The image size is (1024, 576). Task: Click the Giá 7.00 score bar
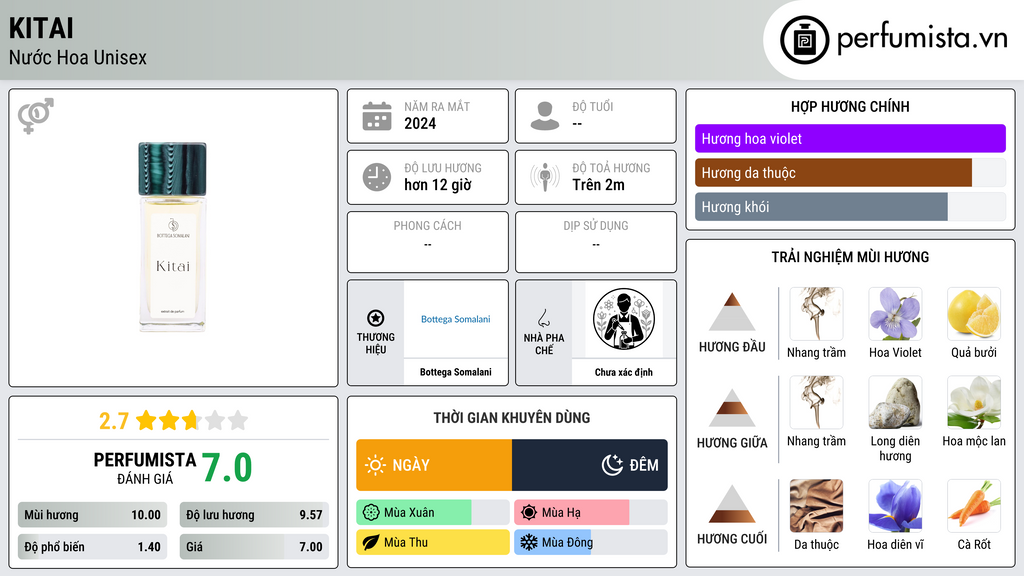254,547
